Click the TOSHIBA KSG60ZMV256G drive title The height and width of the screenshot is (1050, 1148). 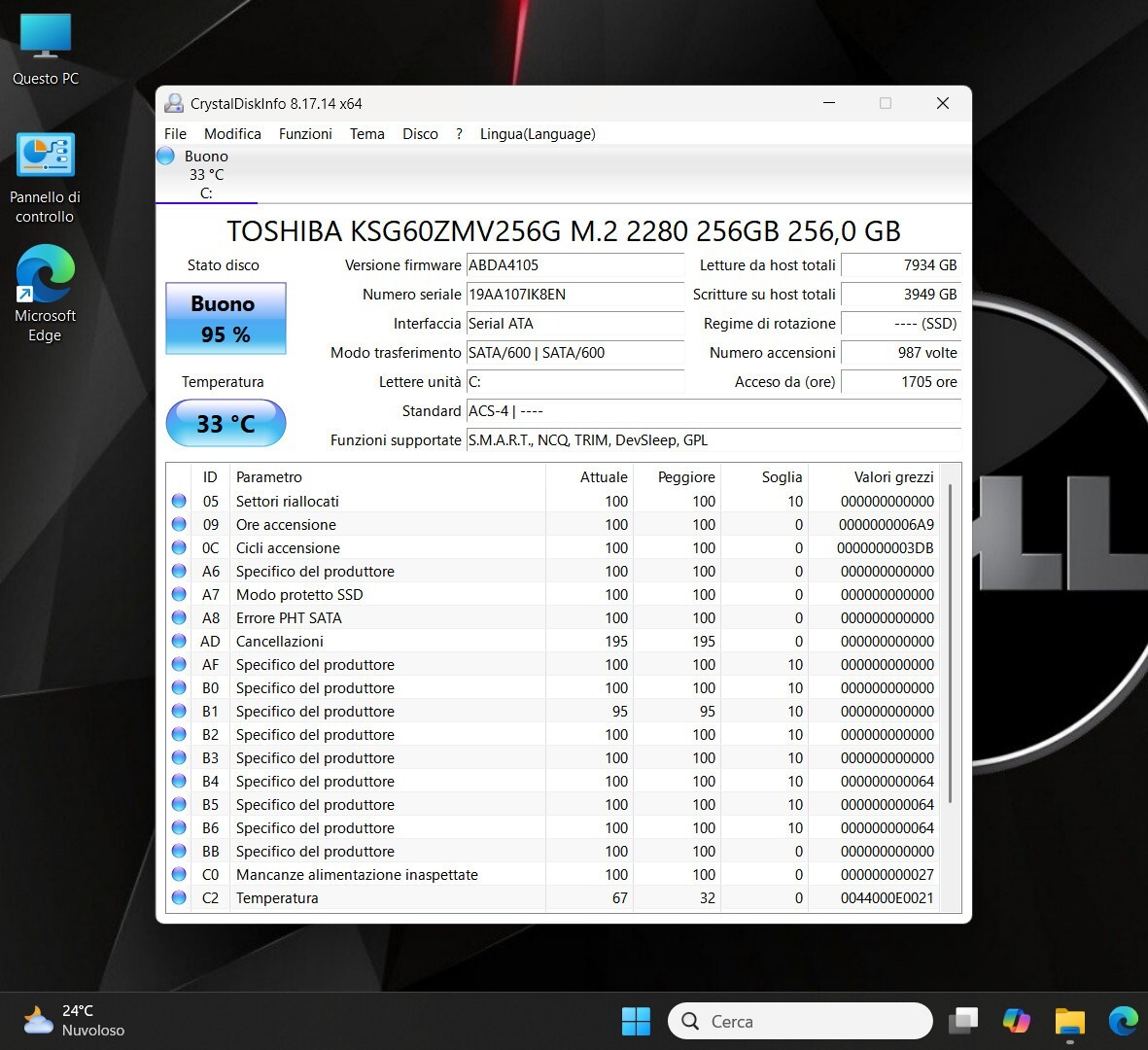(x=564, y=230)
